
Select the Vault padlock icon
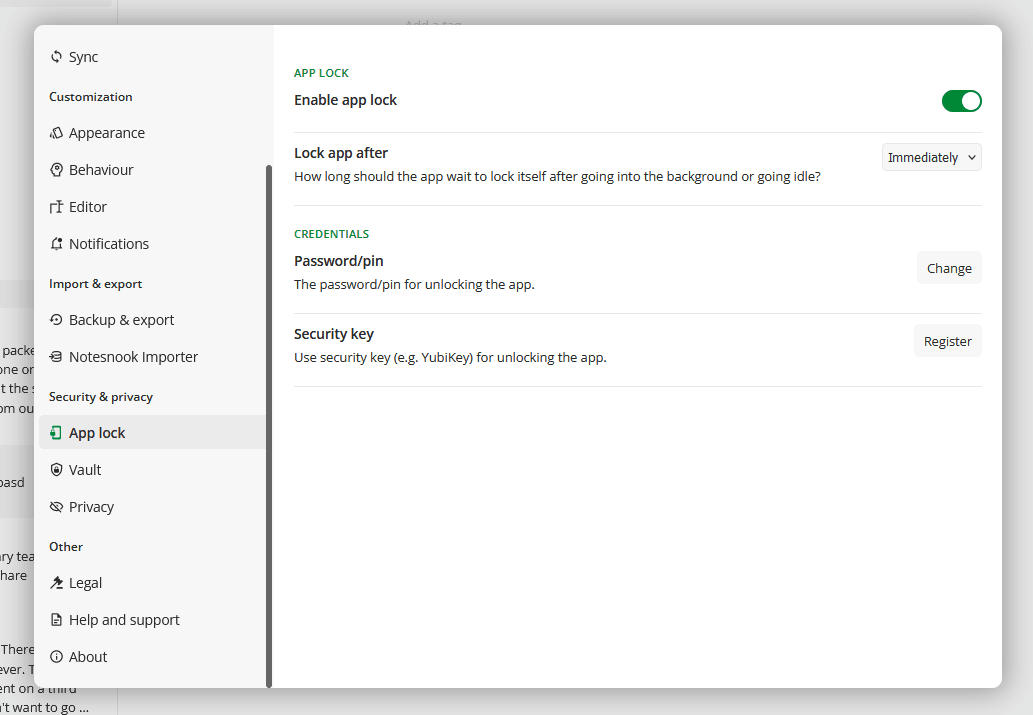56,469
